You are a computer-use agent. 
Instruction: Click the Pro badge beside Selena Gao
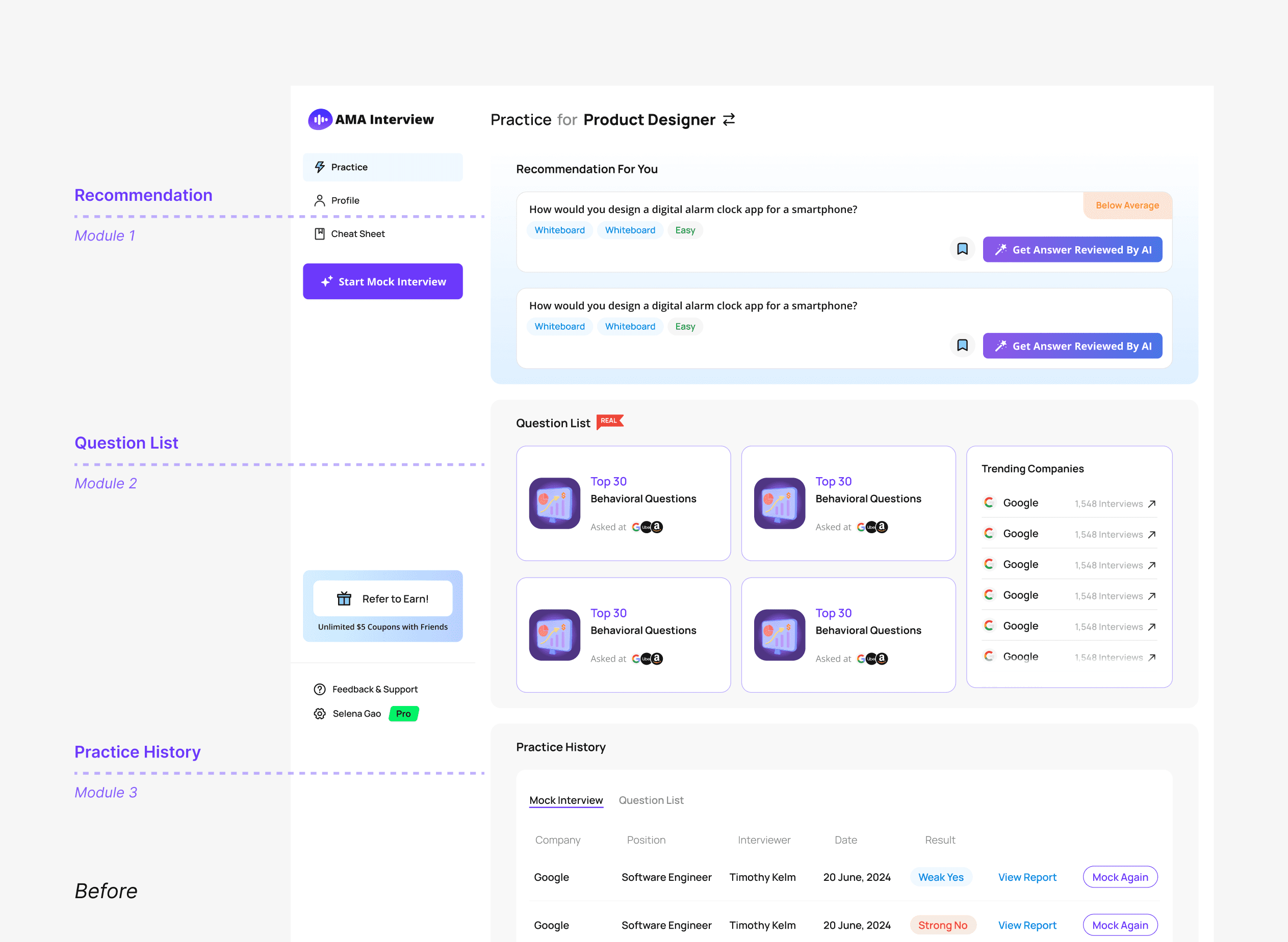(403, 714)
